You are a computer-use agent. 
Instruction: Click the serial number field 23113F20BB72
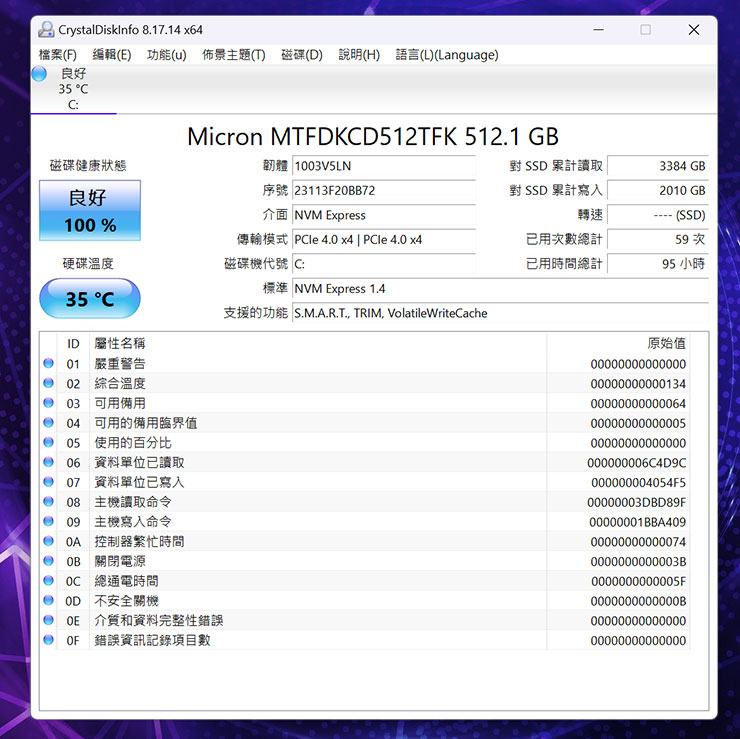[384, 191]
